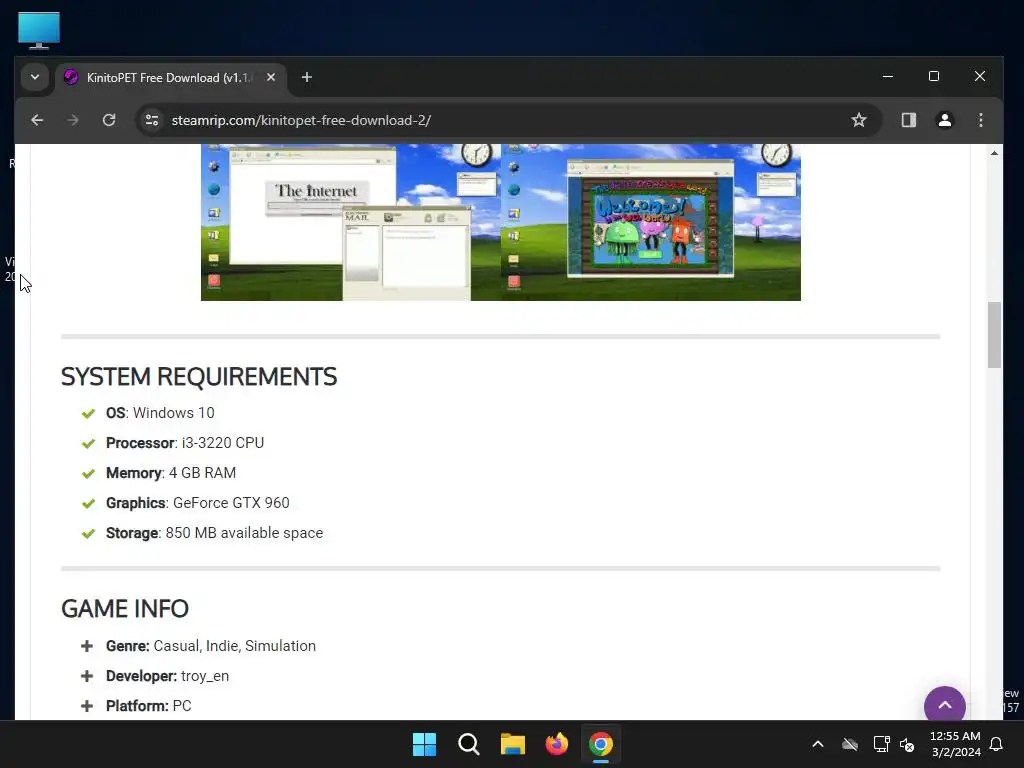Image resolution: width=1024 pixels, height=768 pixels.
Task: Close the KinitoPET Free Download tab
Action: point(271,77)
